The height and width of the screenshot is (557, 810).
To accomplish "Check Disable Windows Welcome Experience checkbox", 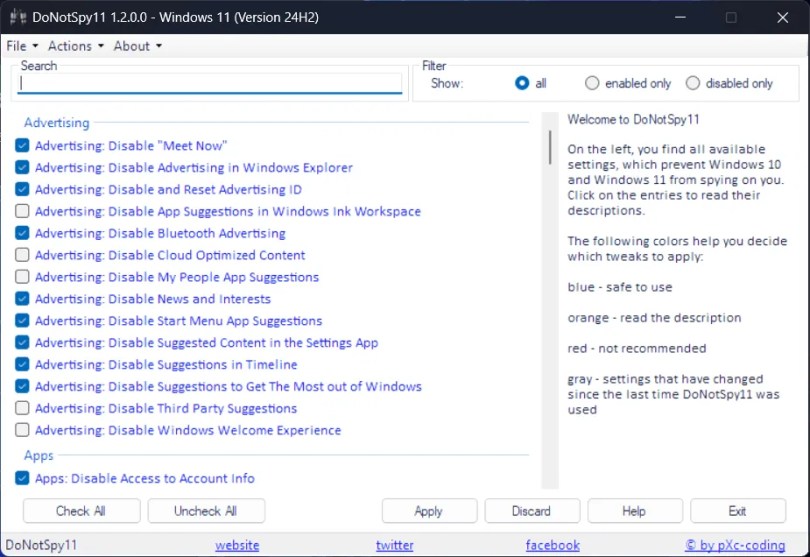I will pyautogui.click(x=22, y=430).
